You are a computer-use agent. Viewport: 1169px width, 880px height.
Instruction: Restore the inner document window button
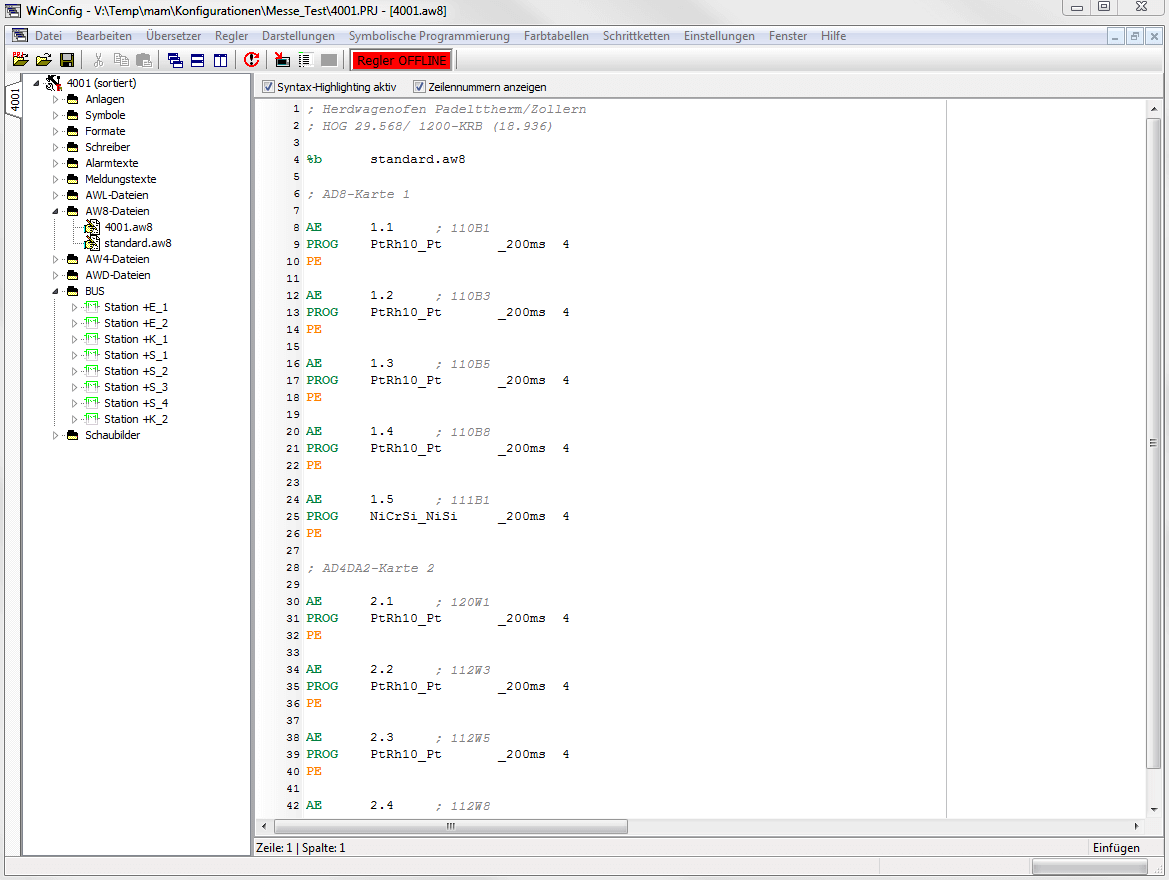point(1135,36)
